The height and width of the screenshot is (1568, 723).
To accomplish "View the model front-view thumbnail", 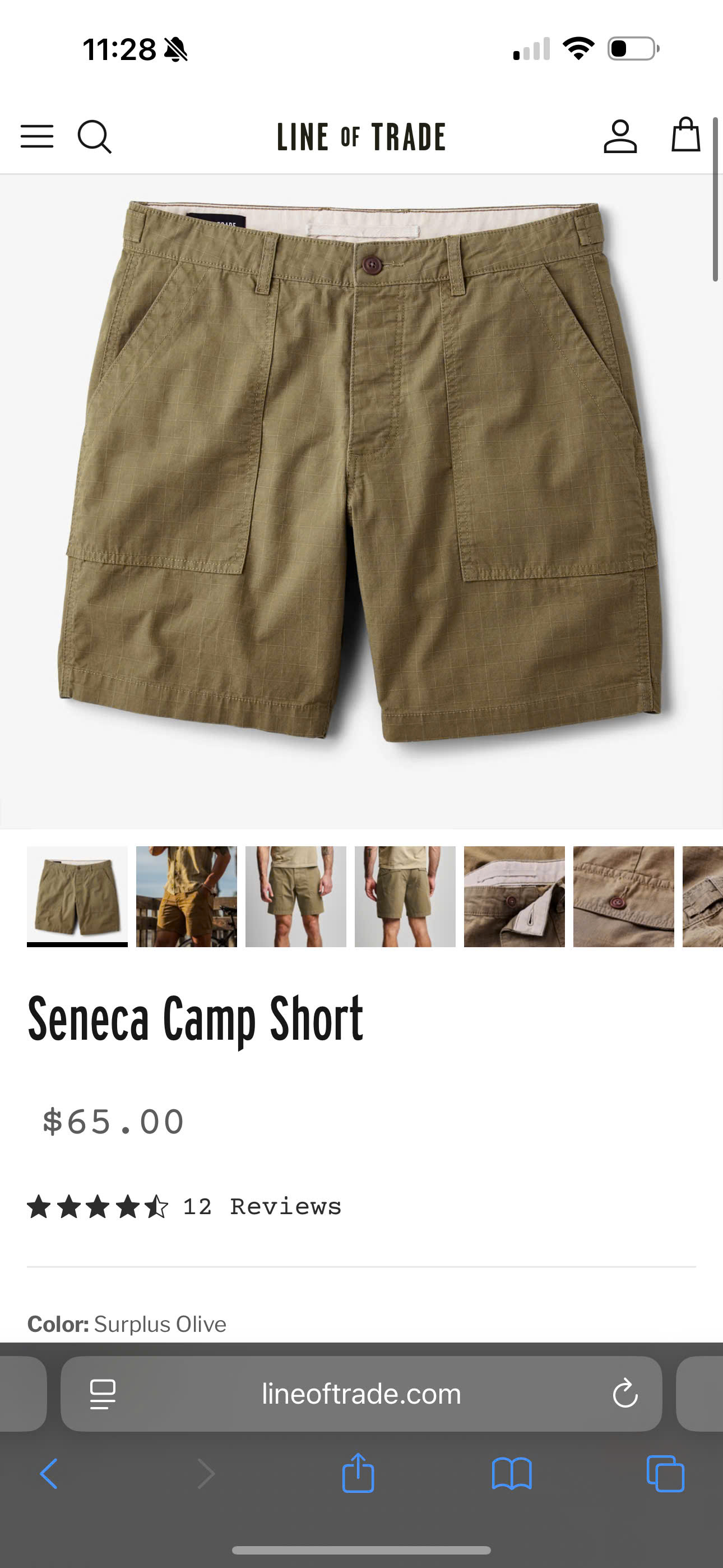I will pos(296,897).
